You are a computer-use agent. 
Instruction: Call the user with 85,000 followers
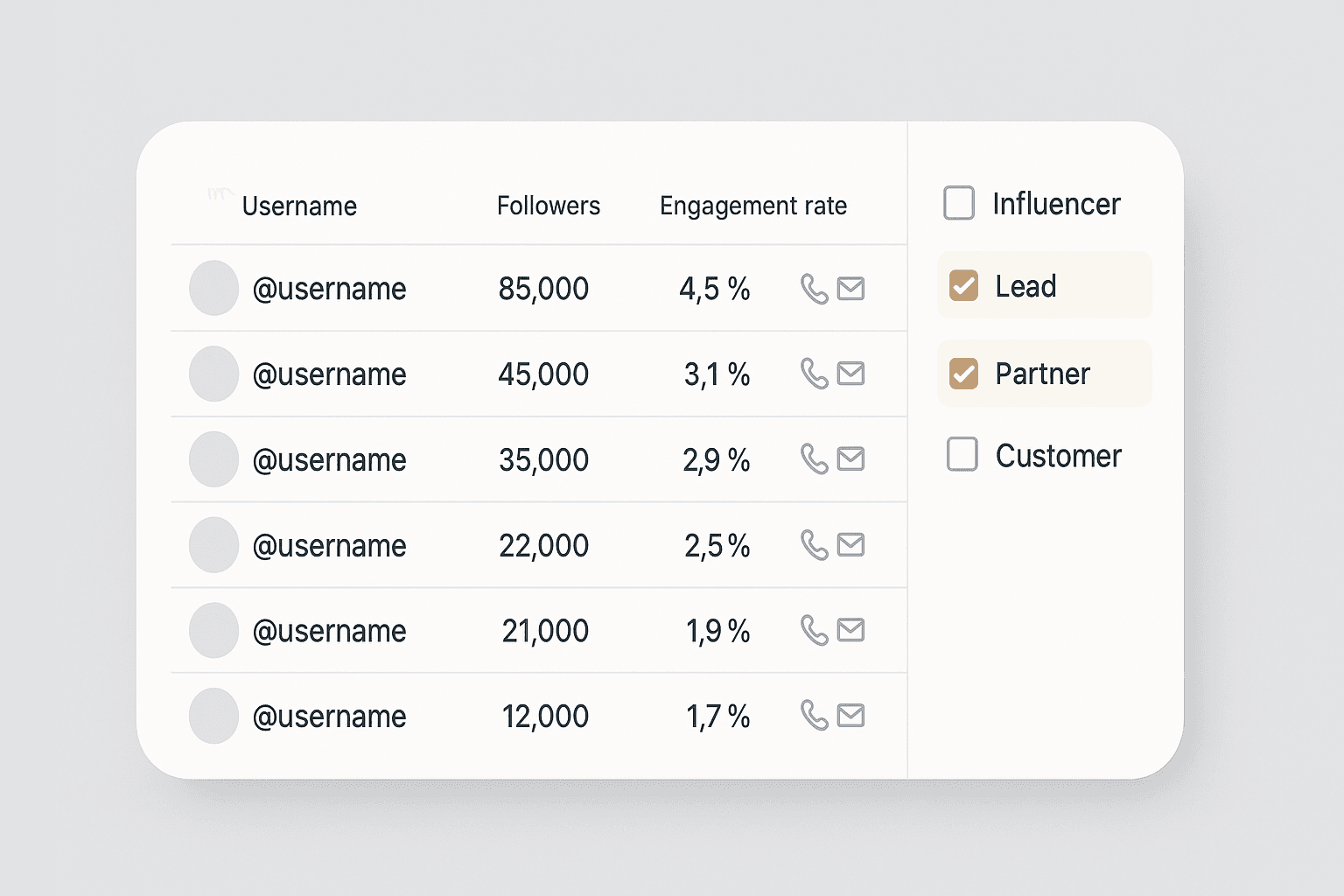click(814, 289)
